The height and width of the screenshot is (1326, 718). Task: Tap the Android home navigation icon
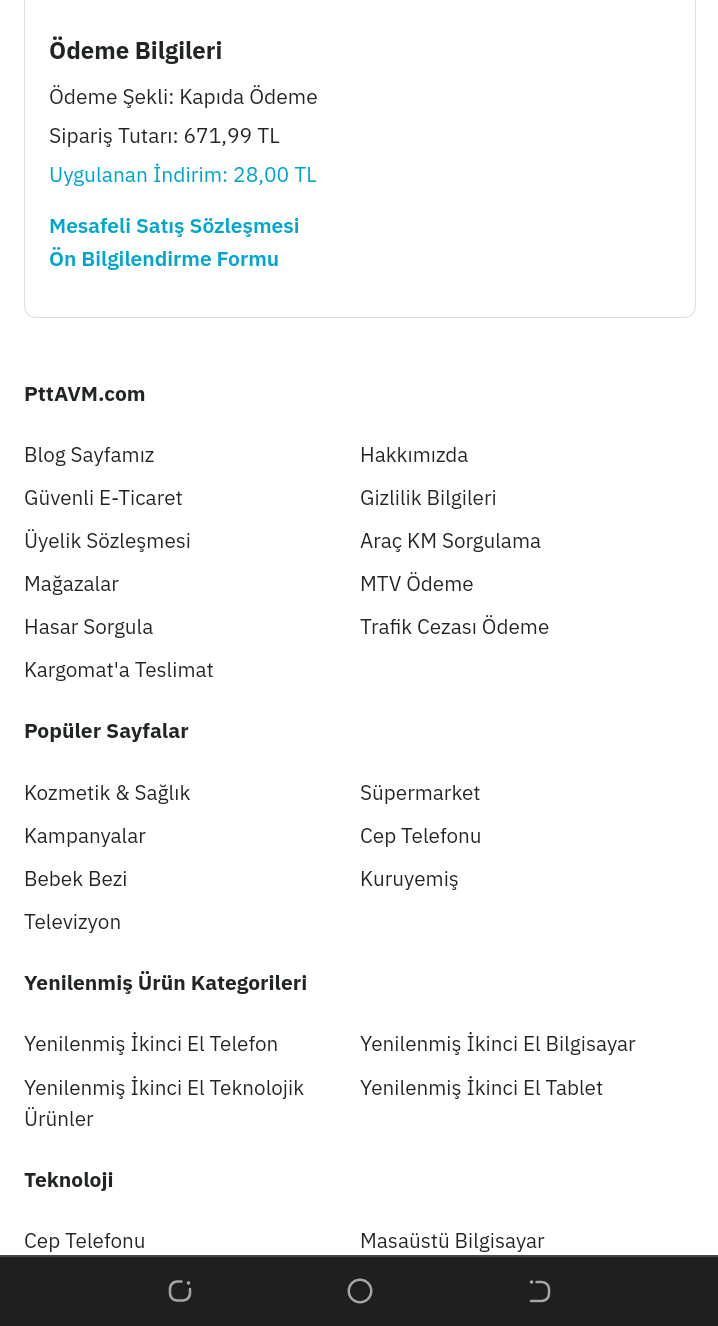[360, 1291]
